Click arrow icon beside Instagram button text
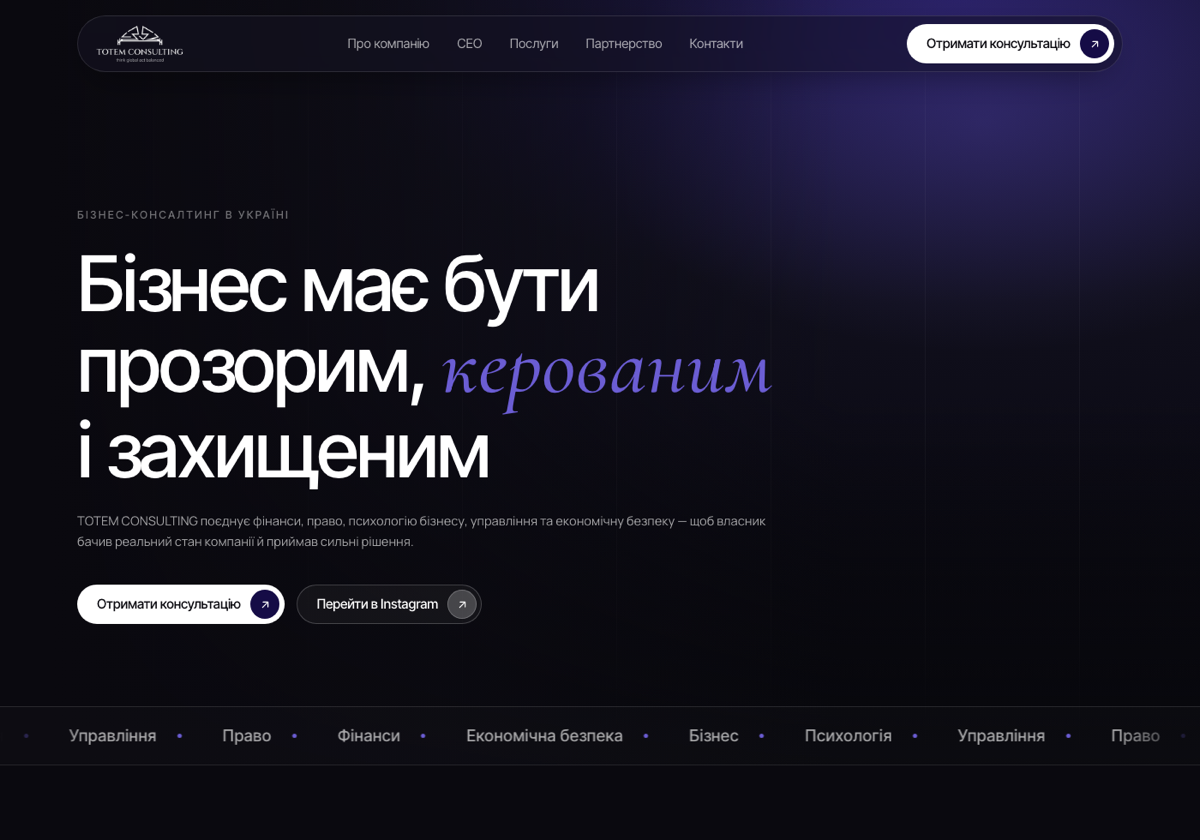 tap(462, 604)
